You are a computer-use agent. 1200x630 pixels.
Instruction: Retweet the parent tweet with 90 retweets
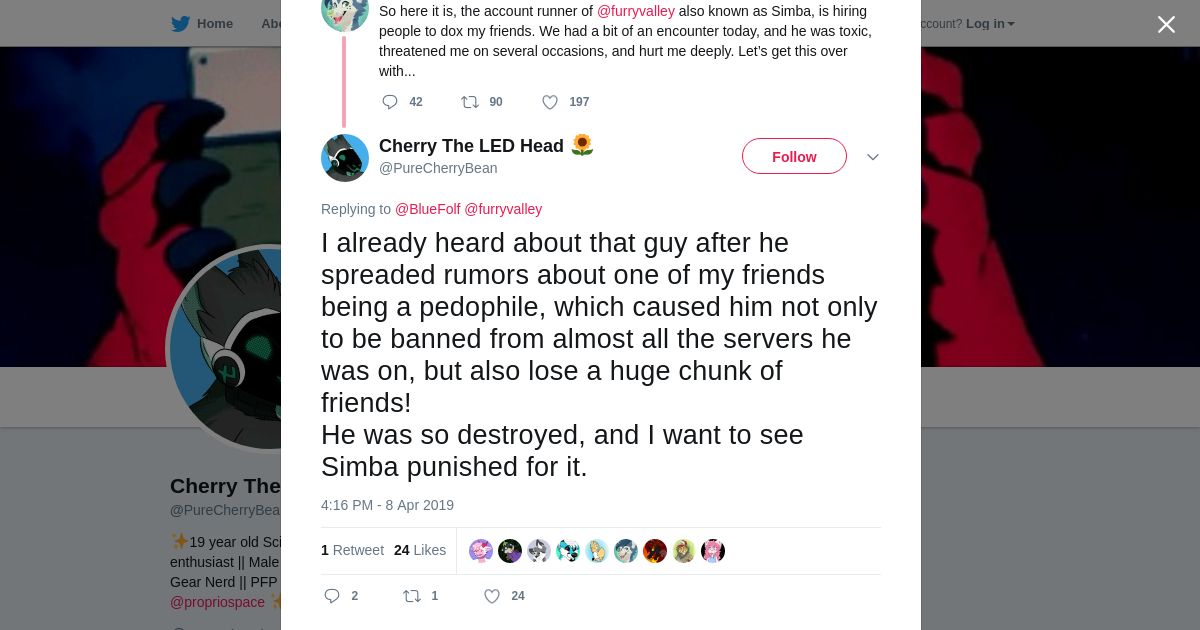pos(470,102)
